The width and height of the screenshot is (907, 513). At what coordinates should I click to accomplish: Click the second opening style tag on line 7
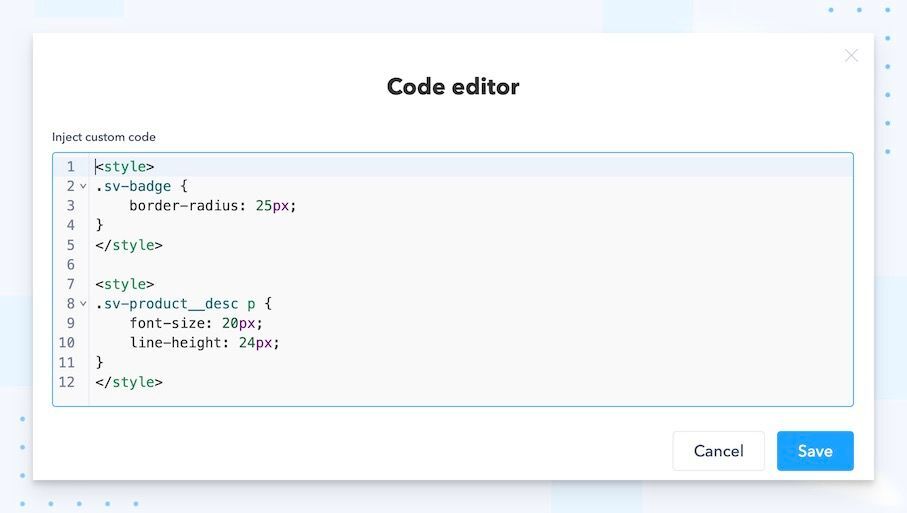click(x=125, y=285)
